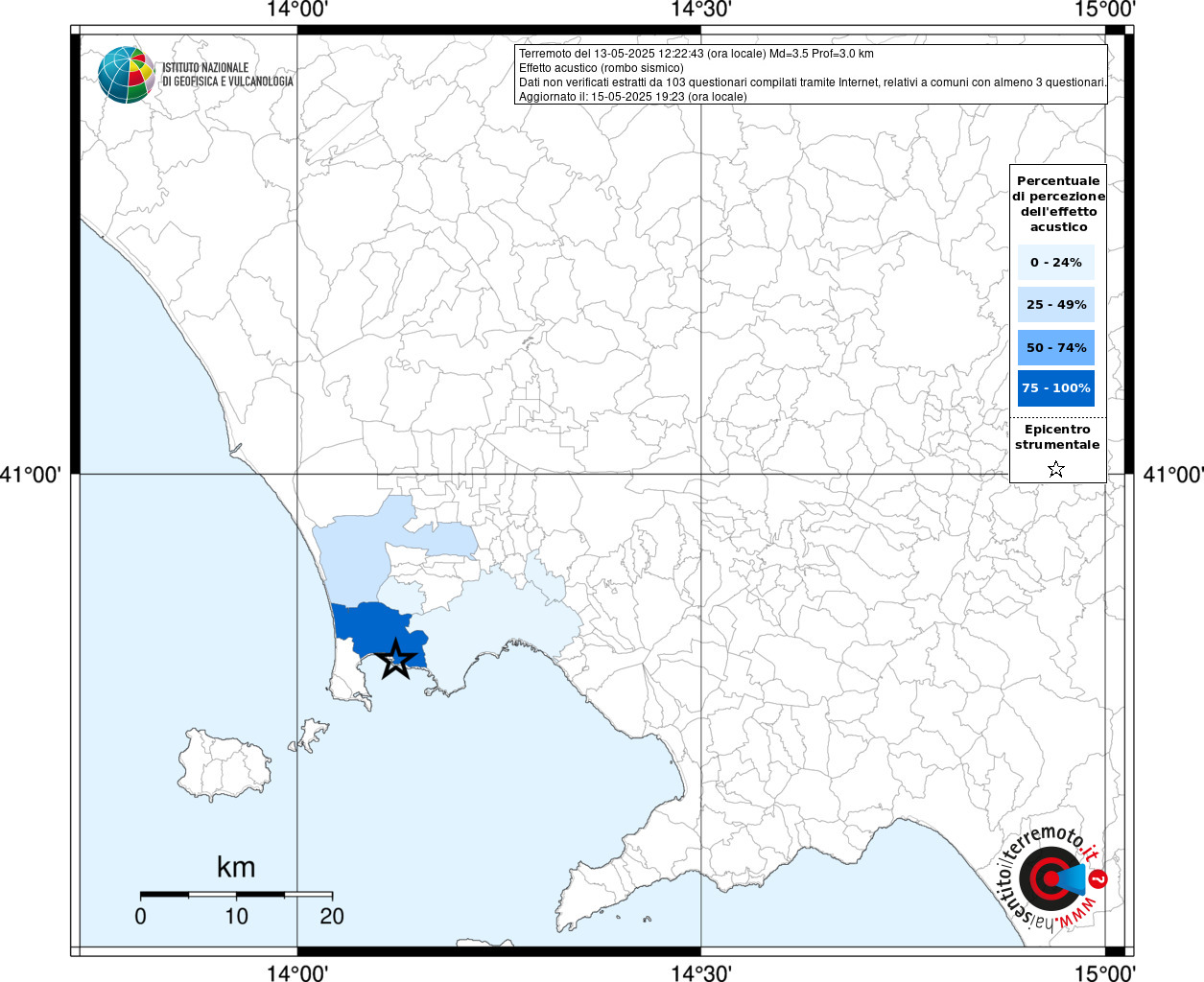Click the scale bar '20' value
1204x982 pixels.
(332, 916)
